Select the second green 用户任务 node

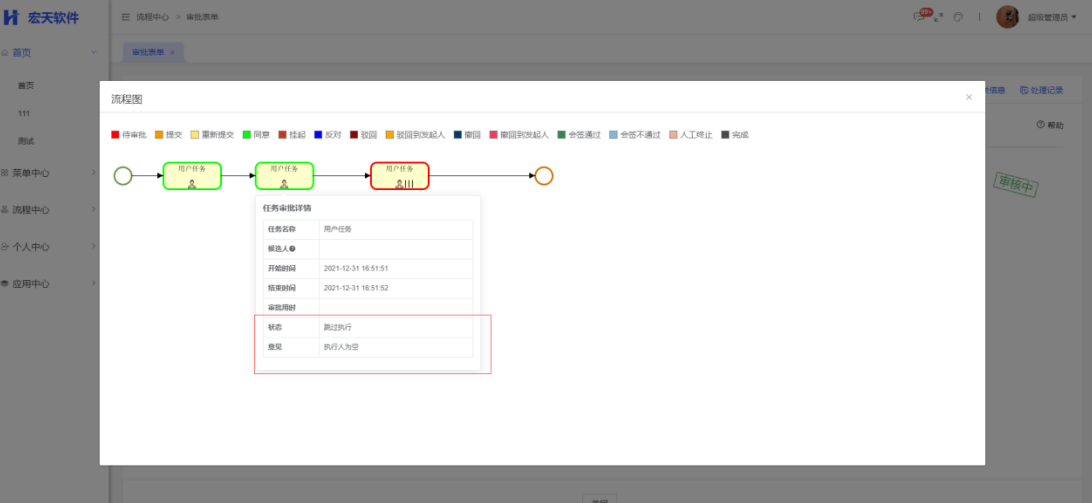[x=284, y=176]
